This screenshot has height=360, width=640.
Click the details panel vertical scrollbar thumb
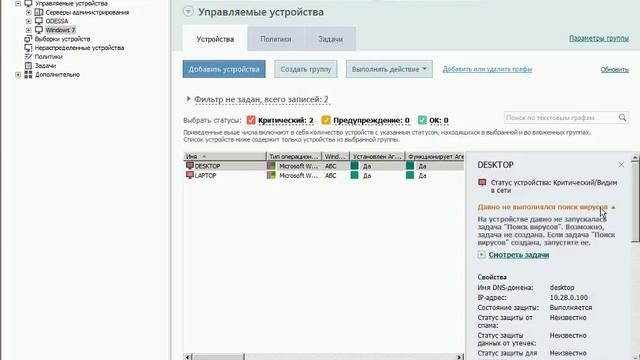point(636,202)
